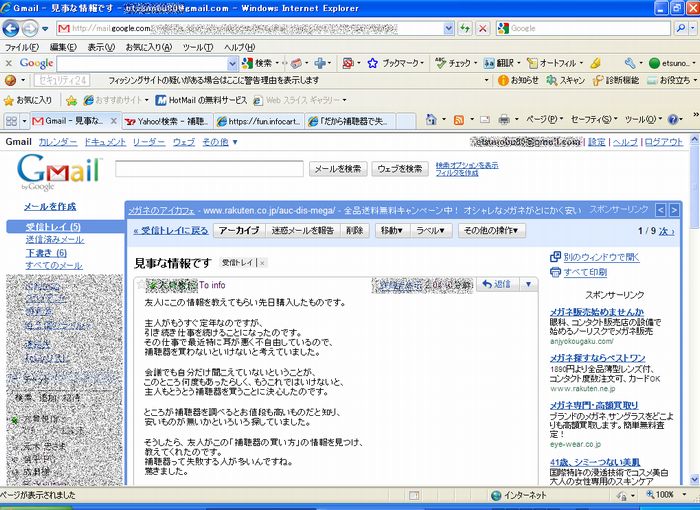700x510 pixels.
Task: Click the 迷惑メールを報告 button
Action: point(303,230)
